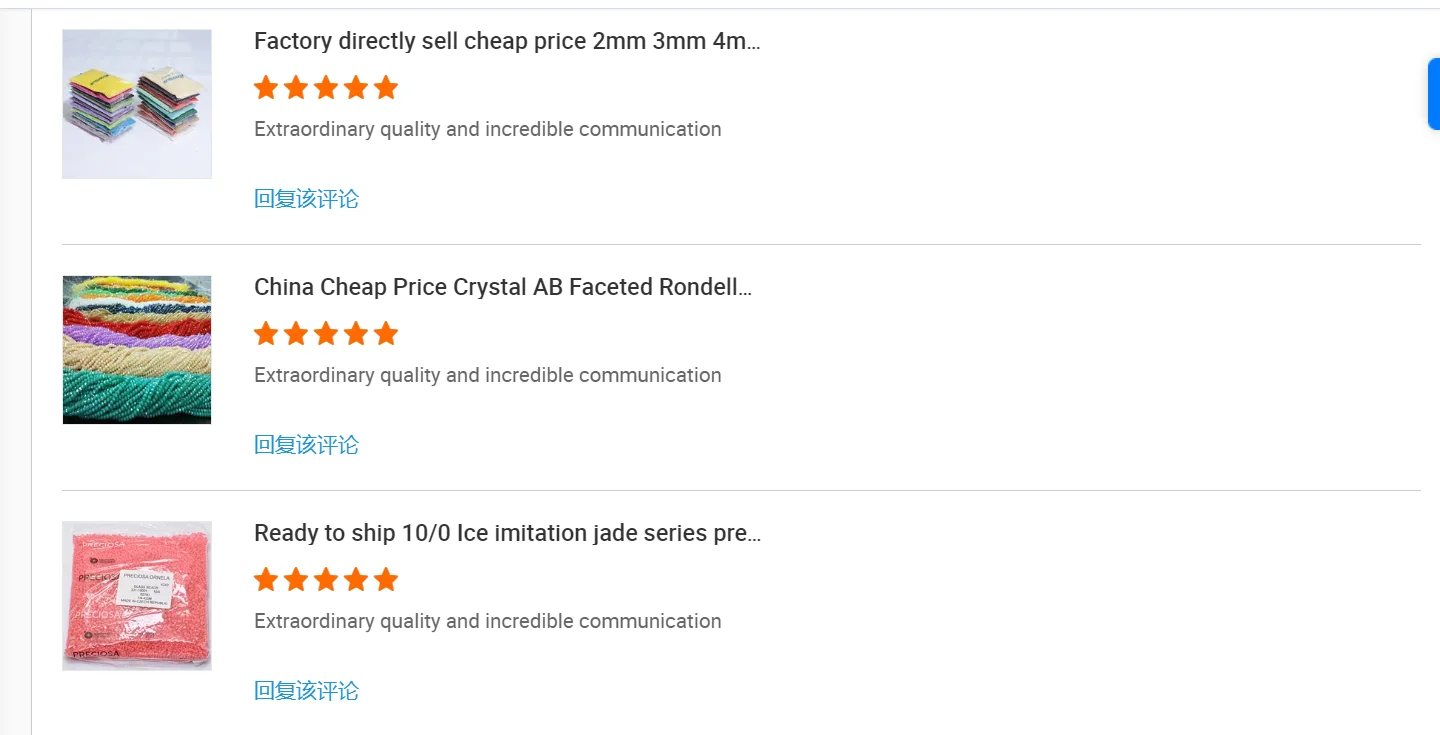The width and height of the screenshot is (1440, 735).
Task: Open the "China Cheap Price Crystal AB" product title
Action: click(x=503, y=287)
